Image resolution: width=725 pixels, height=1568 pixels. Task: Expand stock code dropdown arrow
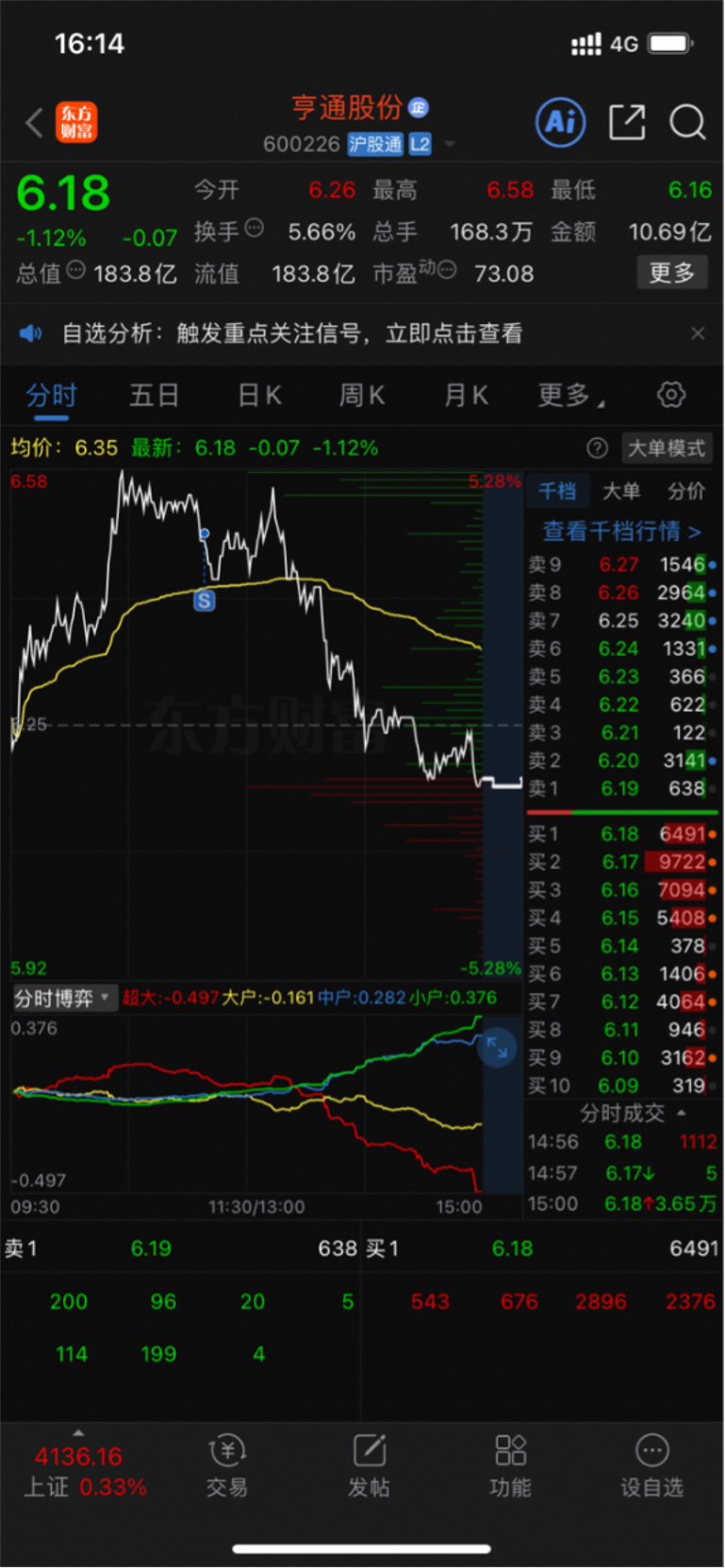coord(450,145)
